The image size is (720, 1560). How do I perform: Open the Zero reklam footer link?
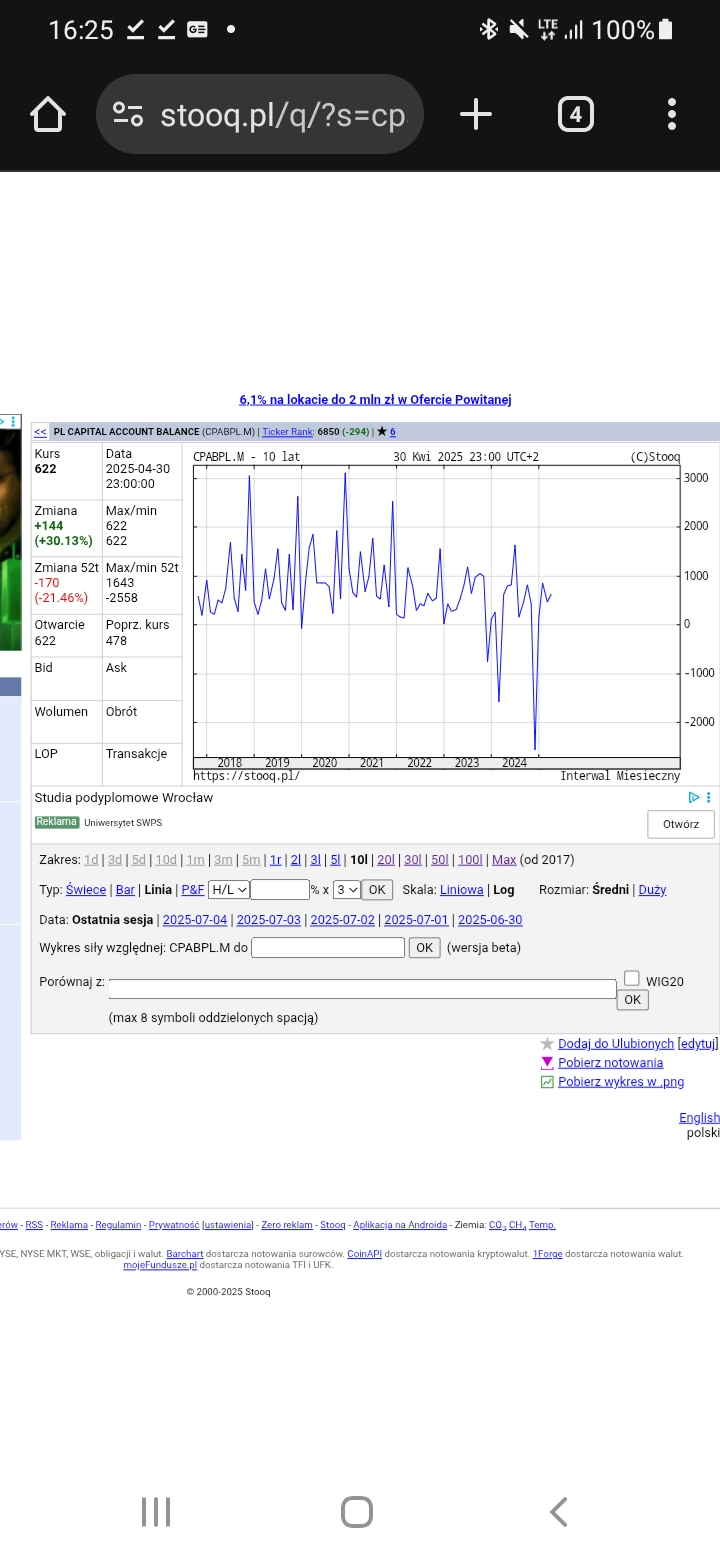[287, 1225]
